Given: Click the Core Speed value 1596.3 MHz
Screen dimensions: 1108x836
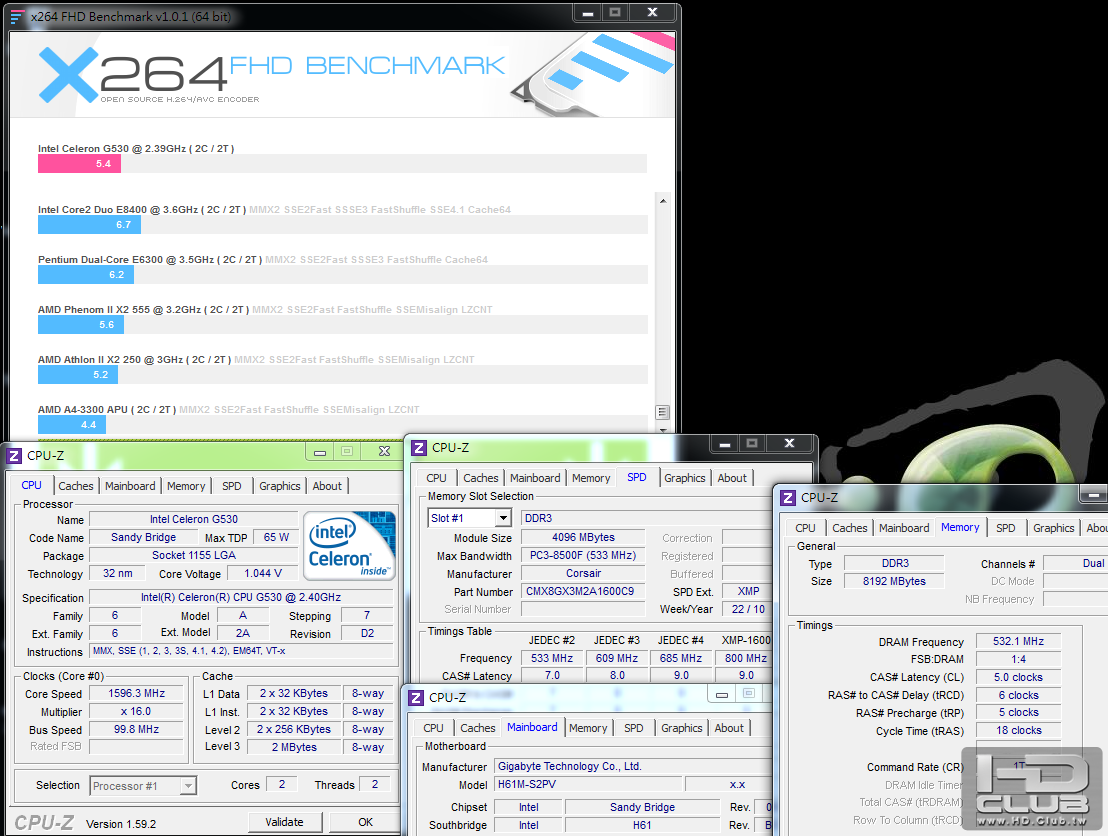Looking at the screenshot, I should coord(136,694).
